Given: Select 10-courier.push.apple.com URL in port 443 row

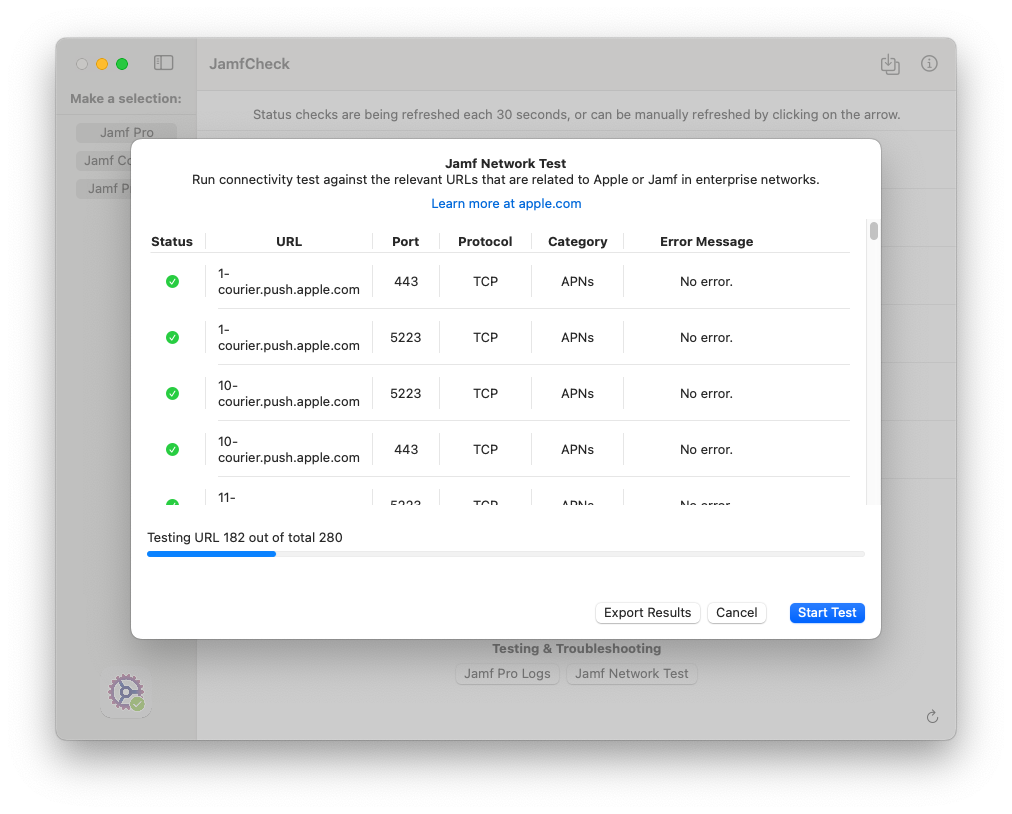Looking at the screenshot, I should pyautogui.click(x=288, y=449).
